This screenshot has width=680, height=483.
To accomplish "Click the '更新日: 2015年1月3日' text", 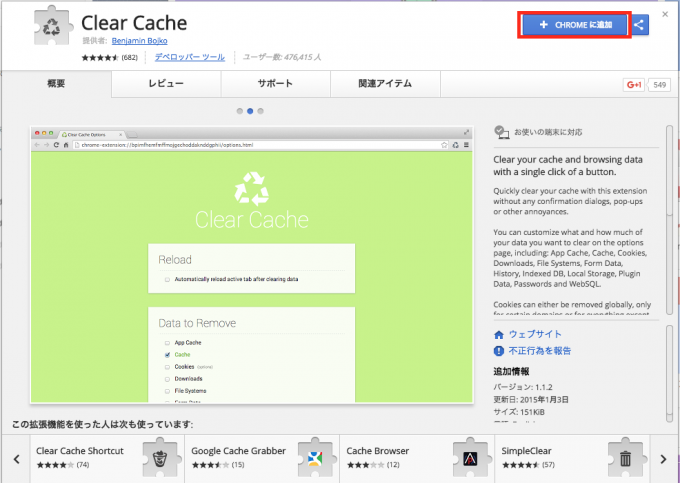I will coord(531,399).
